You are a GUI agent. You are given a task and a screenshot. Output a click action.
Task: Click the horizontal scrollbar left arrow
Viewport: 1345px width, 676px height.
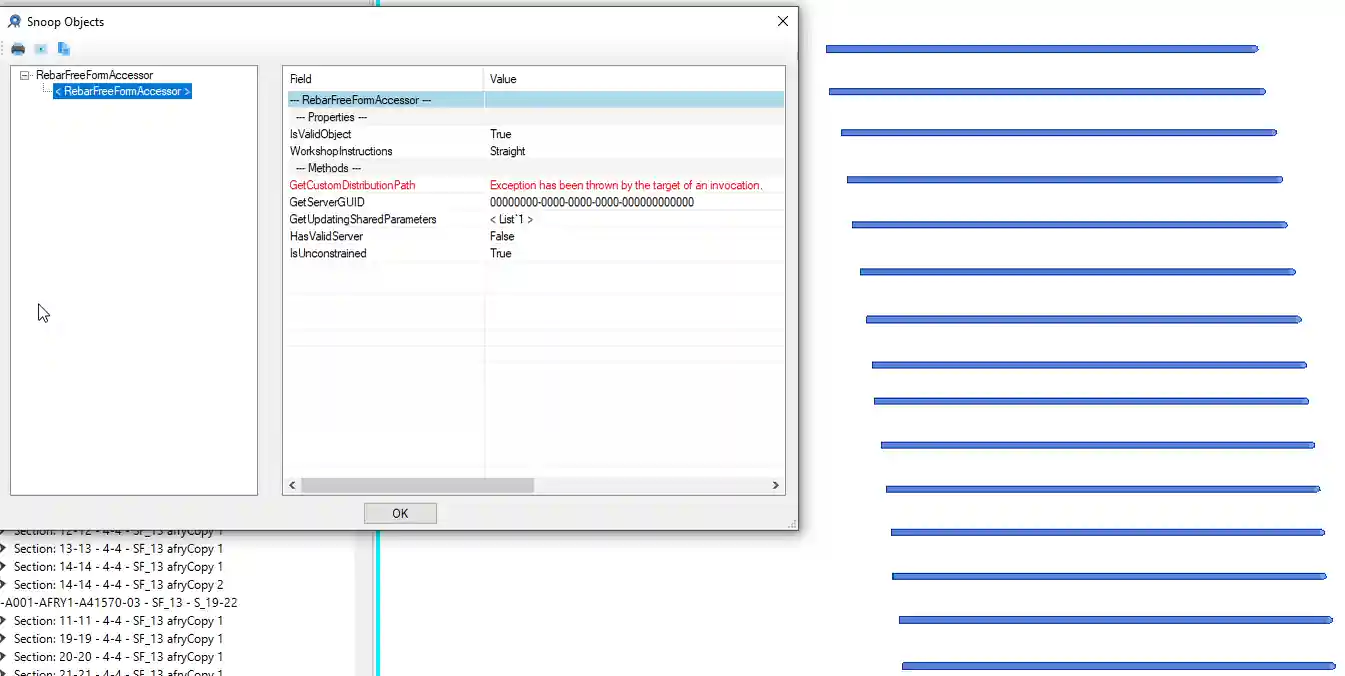pos(293,485)
